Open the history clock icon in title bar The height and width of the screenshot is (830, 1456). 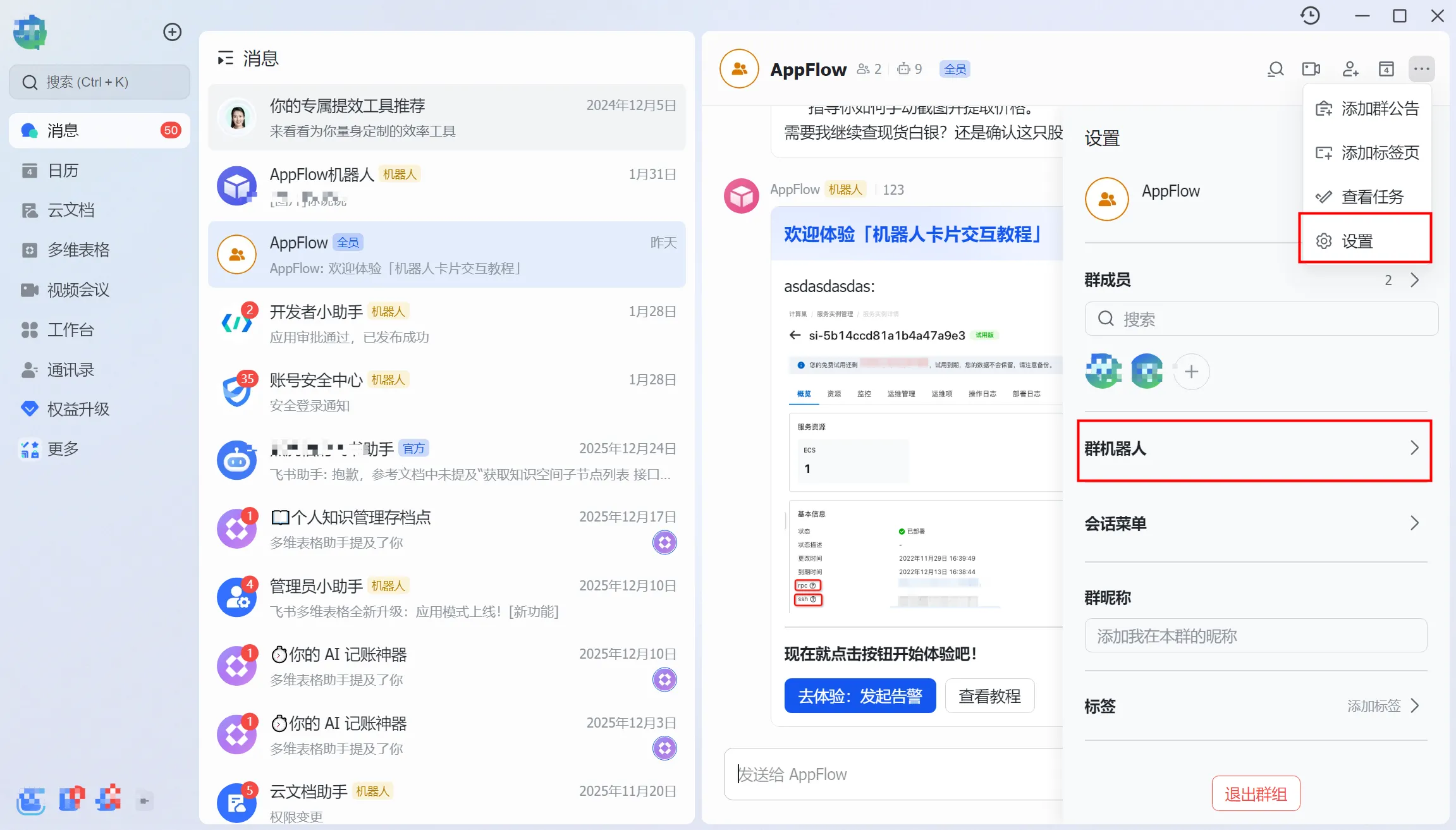pos(1310,16)
